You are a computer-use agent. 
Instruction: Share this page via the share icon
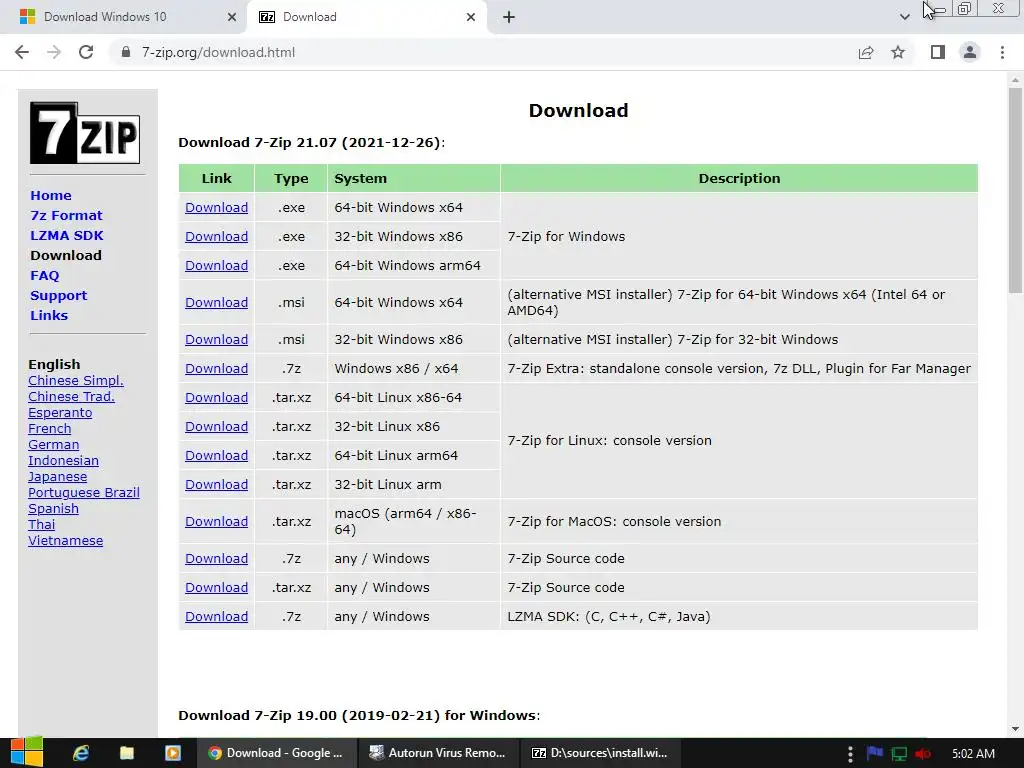[x=866, y=52]
